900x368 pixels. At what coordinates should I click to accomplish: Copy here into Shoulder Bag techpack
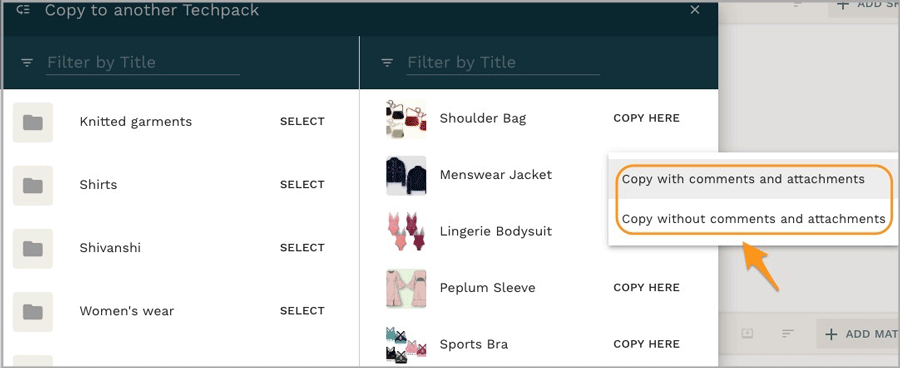(x=646, y=118)
